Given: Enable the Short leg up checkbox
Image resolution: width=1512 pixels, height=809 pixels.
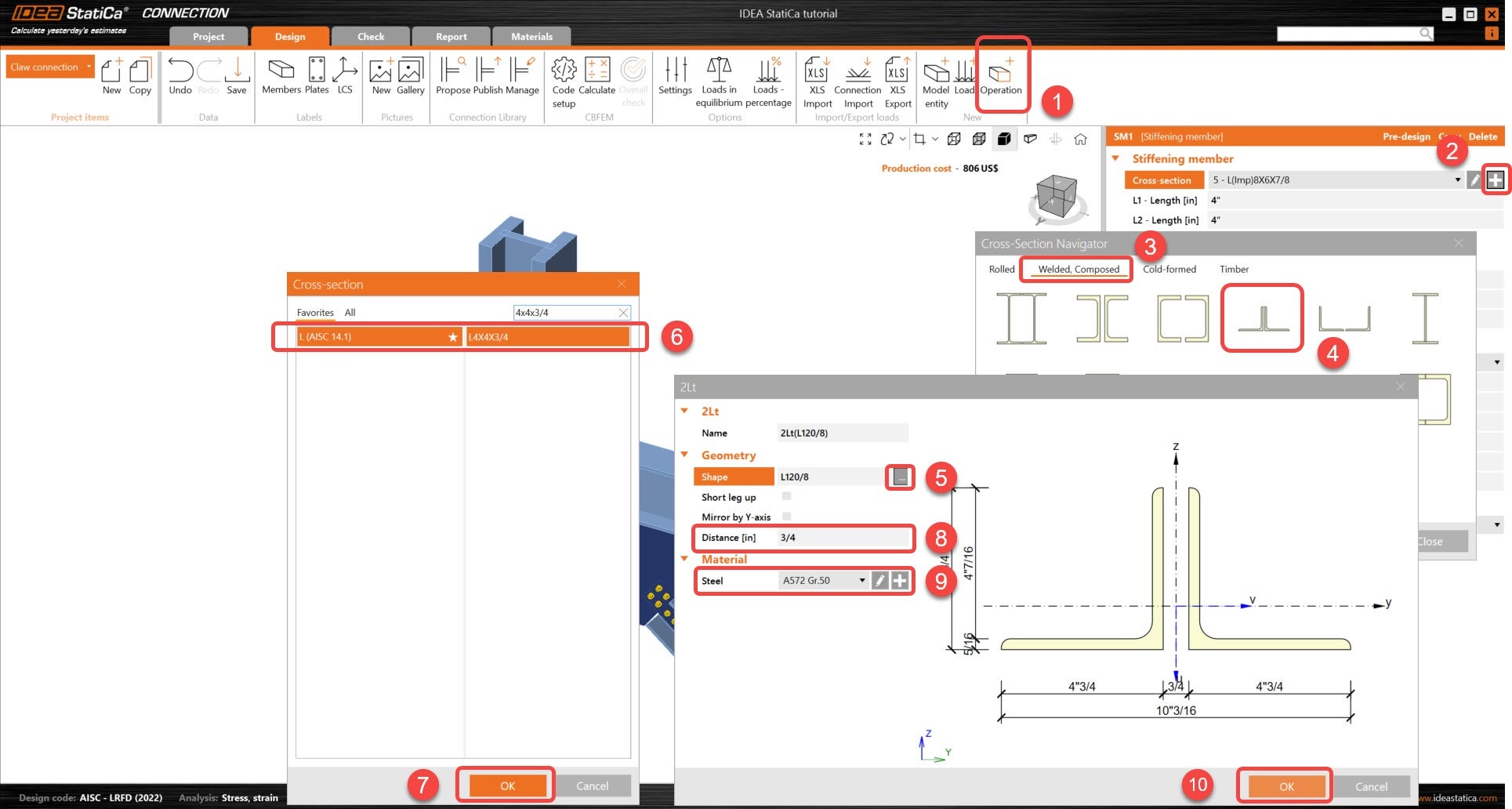Looking at the screenshot, I should [786, 496].
